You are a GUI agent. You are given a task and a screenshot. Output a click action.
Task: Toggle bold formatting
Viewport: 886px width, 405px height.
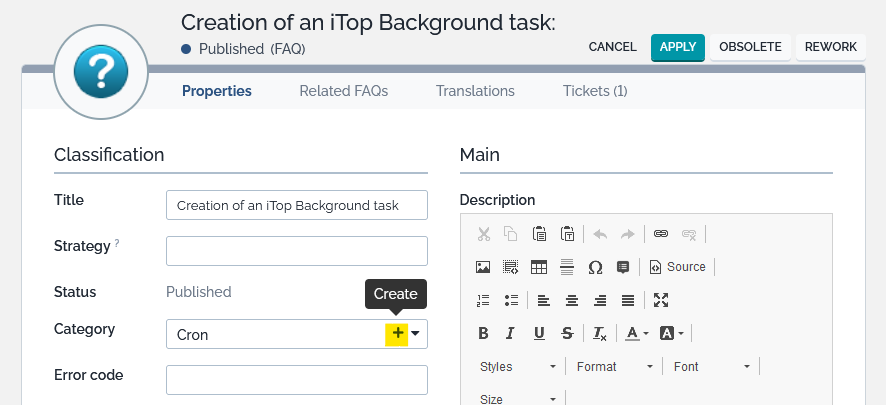(x=483, y=333)
